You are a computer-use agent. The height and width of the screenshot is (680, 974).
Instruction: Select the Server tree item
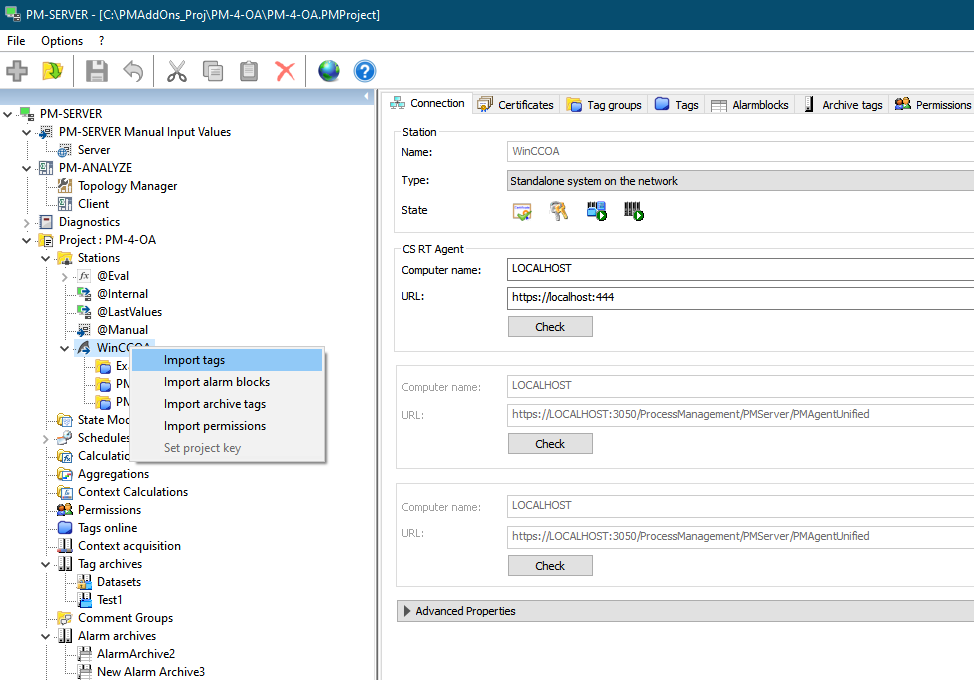pos(94,150)
